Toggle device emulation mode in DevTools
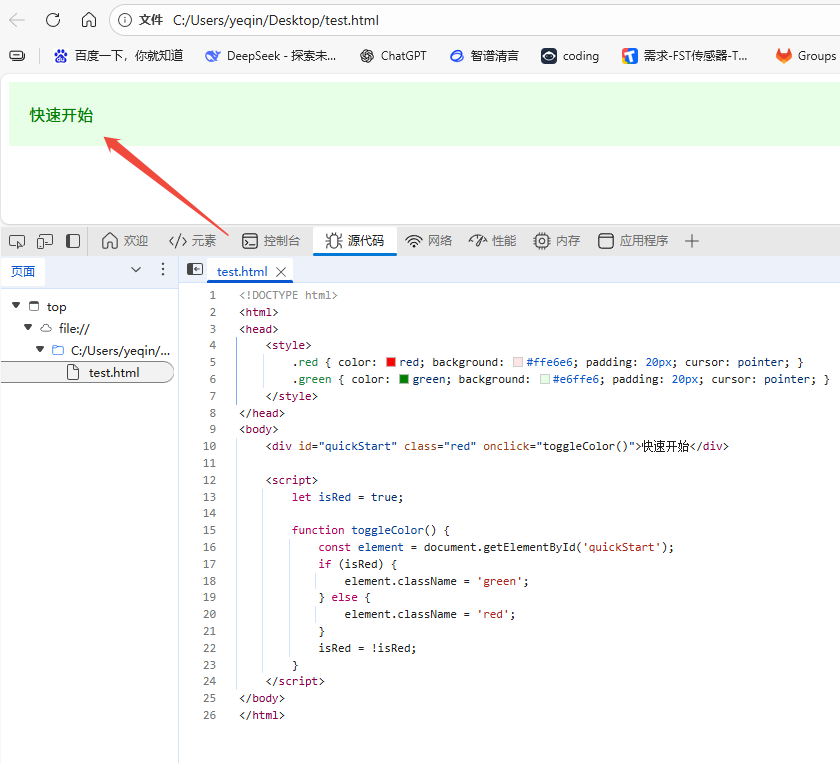Screen dimensions: 840x763 tap(45, 241)
